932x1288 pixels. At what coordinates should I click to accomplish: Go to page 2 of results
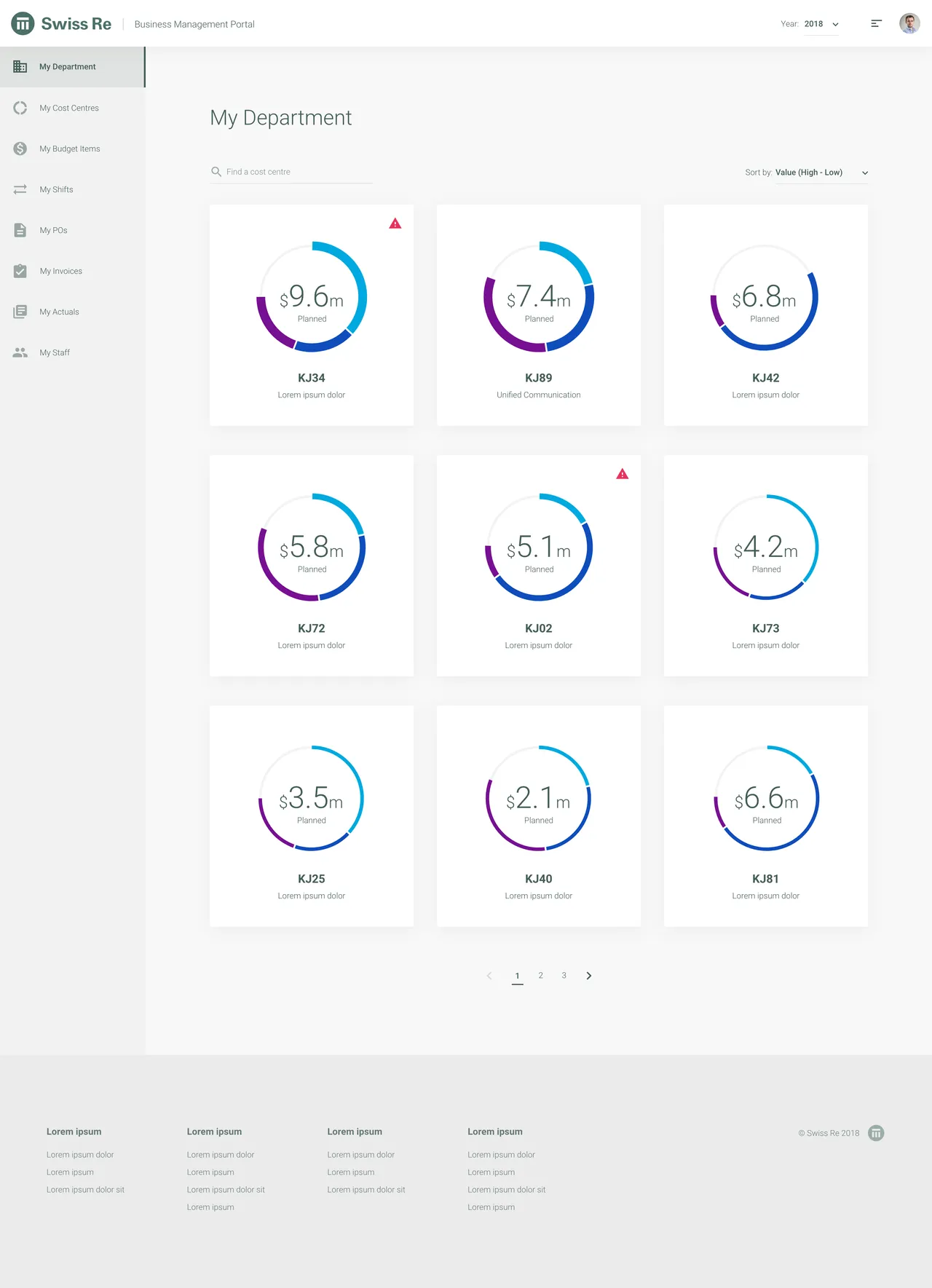(540, 976)
